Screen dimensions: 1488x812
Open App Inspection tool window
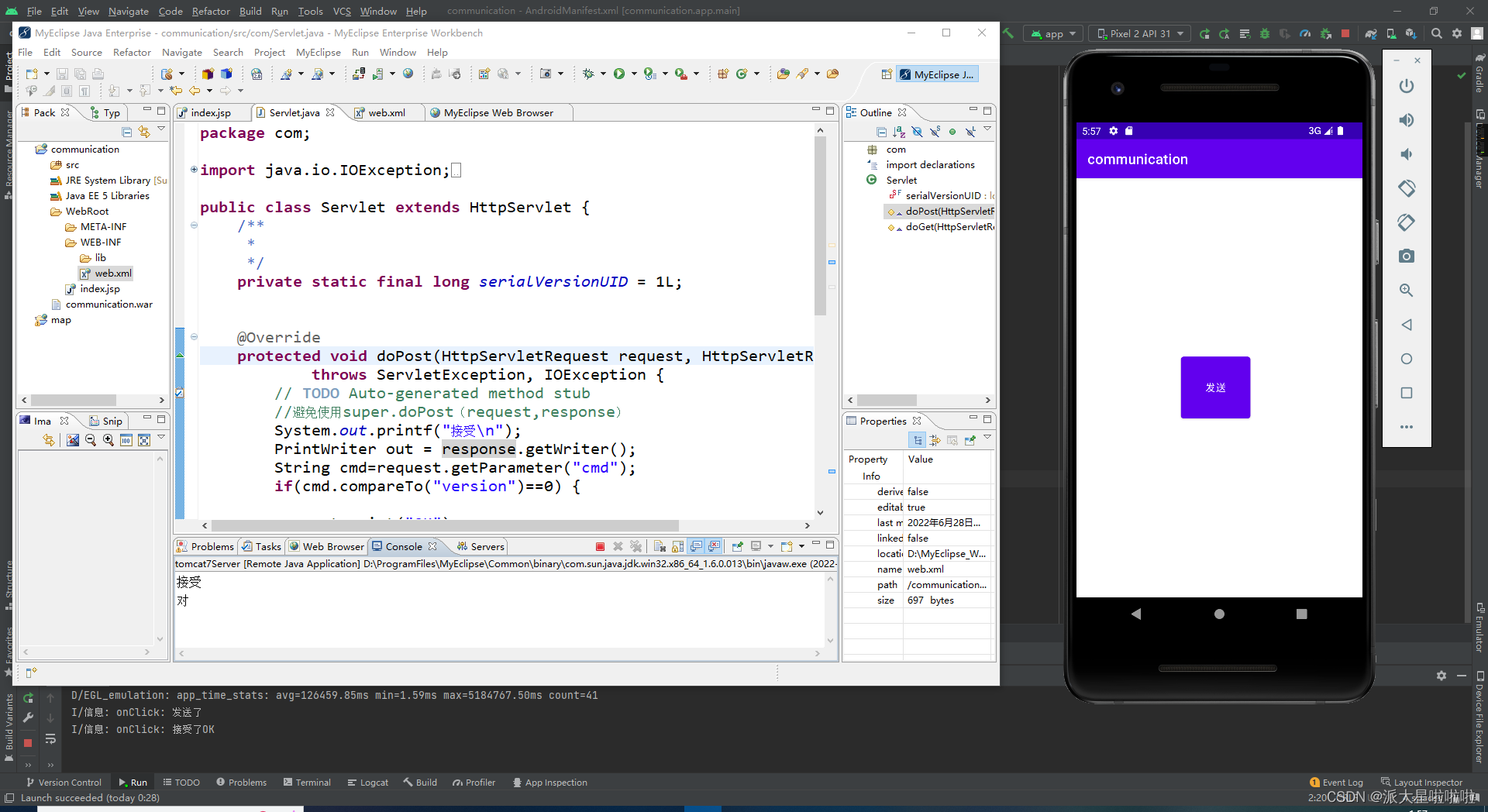pos(549,783)
